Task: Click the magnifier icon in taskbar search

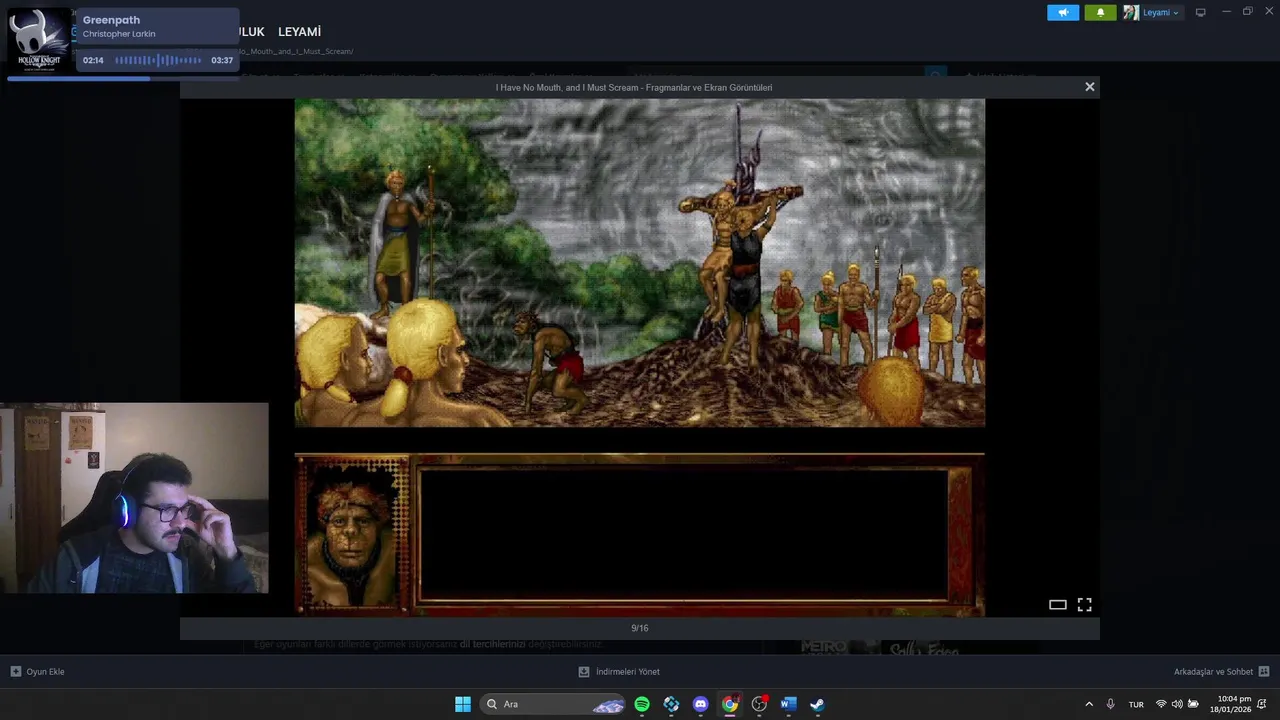Action: pyautogui.click(x=492, y=704)
